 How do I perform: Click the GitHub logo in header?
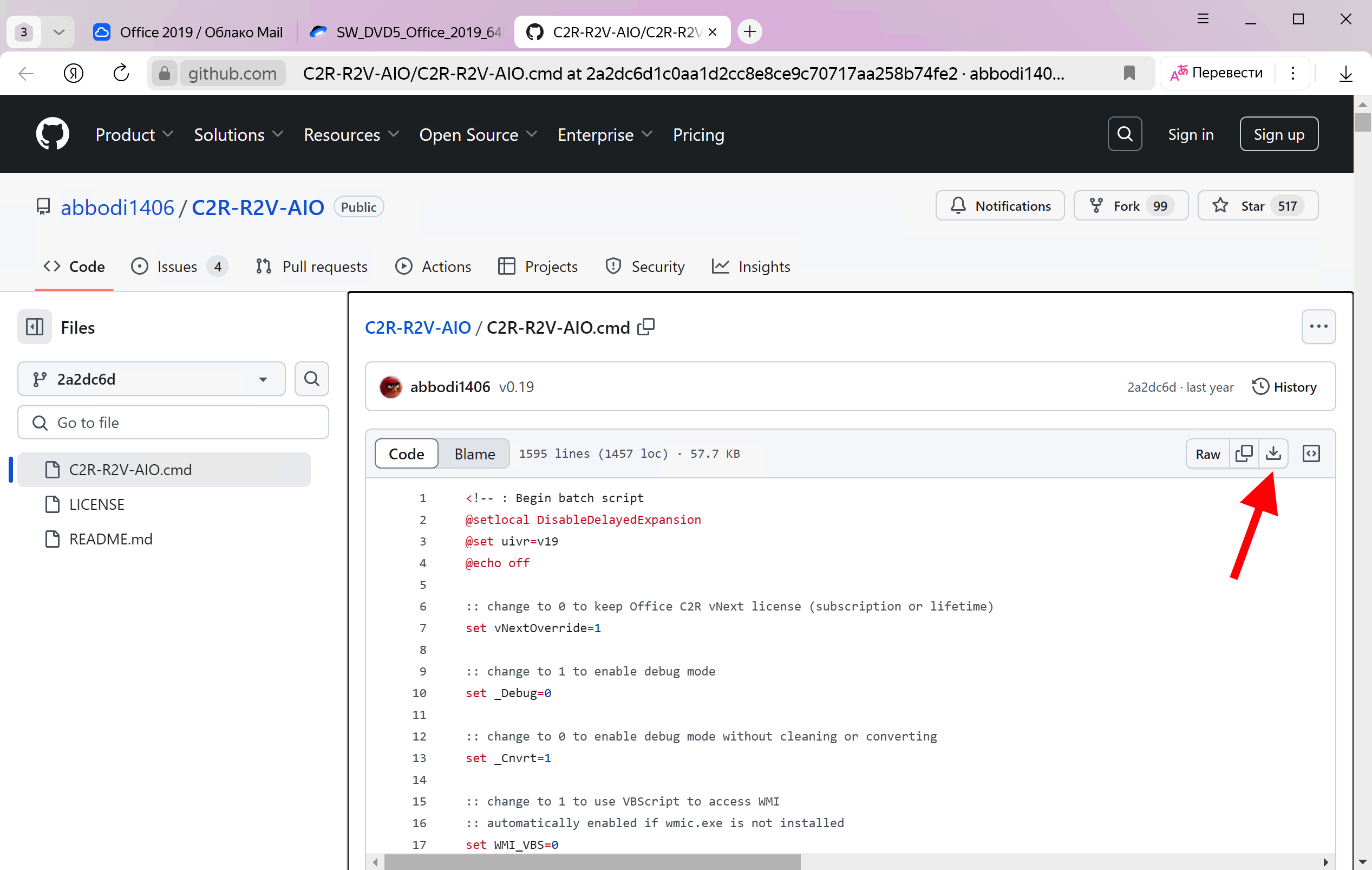[x=53, y=134]
